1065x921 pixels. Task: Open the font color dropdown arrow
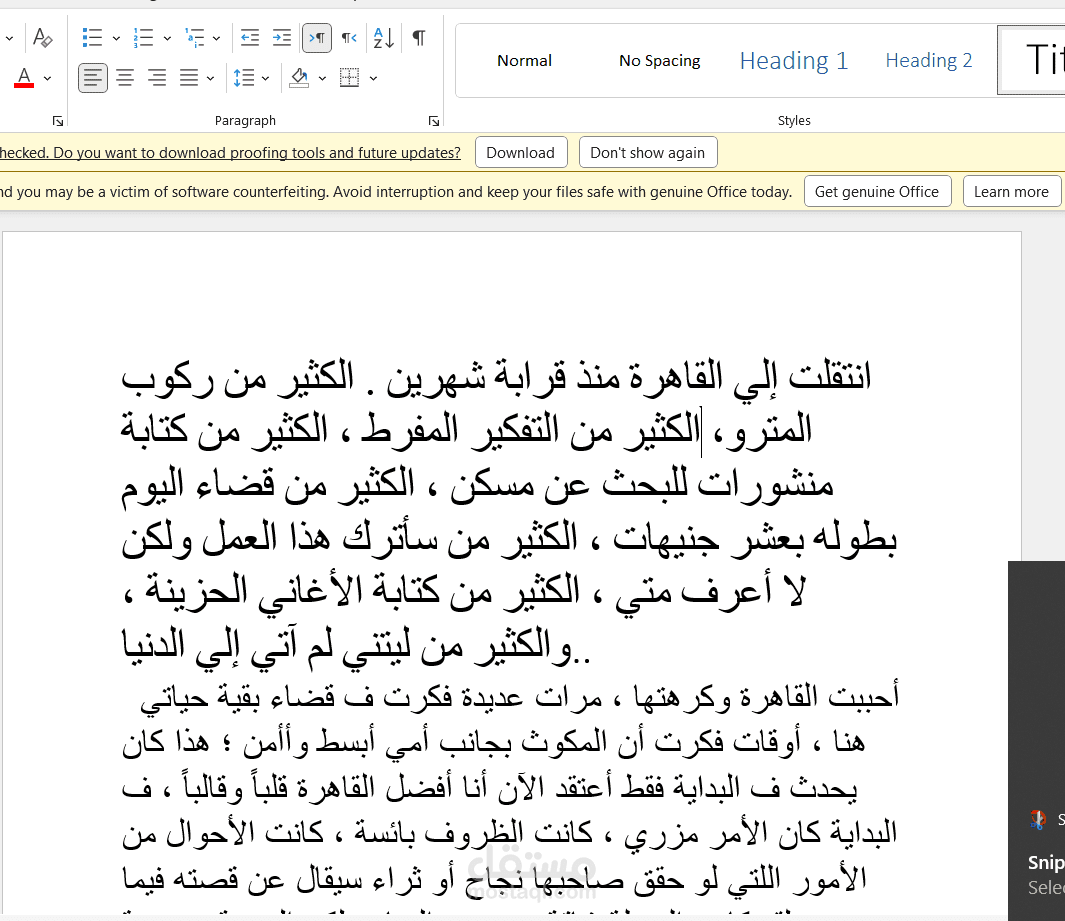(x=48, y=78)
